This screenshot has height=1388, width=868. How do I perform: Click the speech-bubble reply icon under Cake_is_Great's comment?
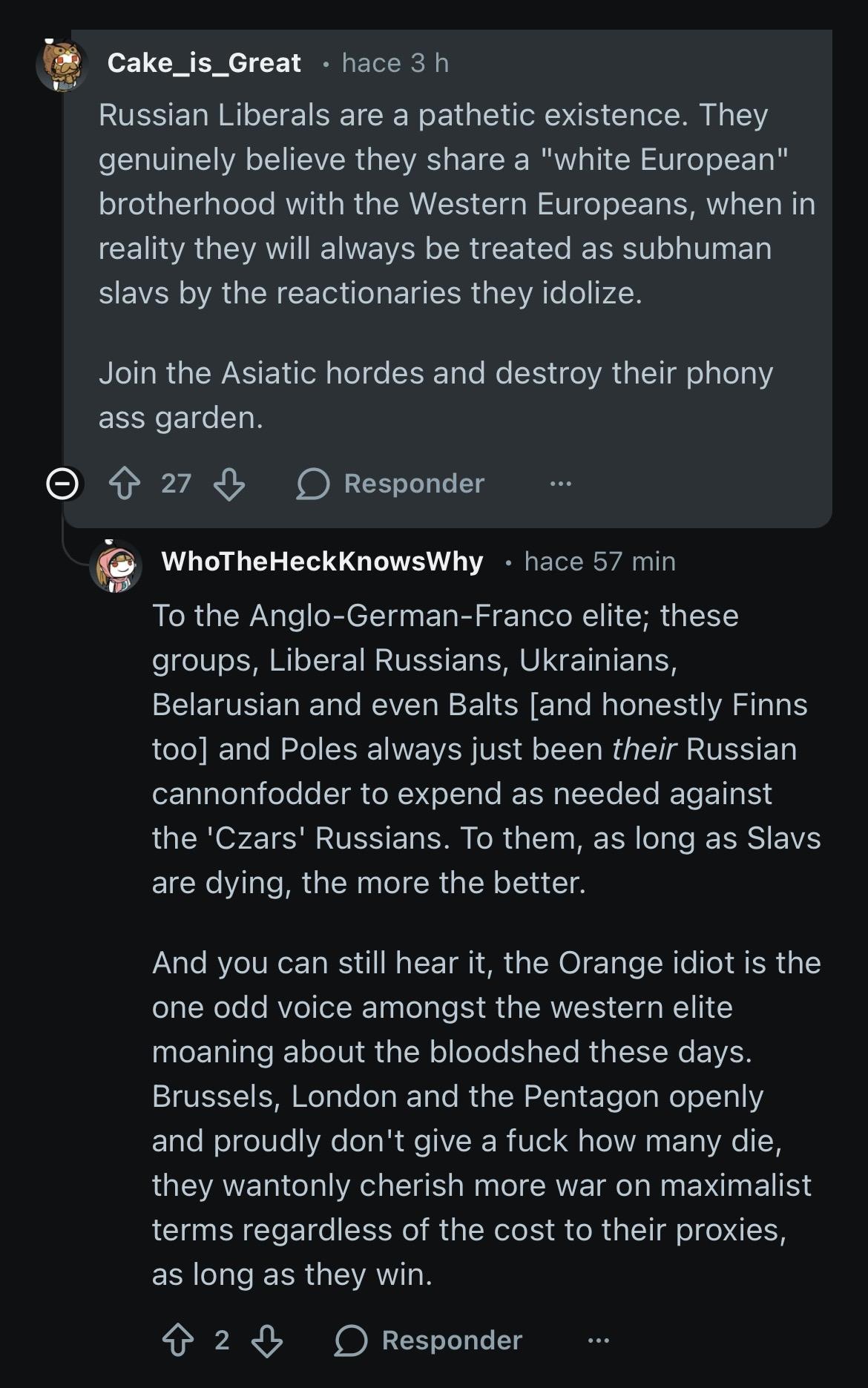[x=313, y=484]
